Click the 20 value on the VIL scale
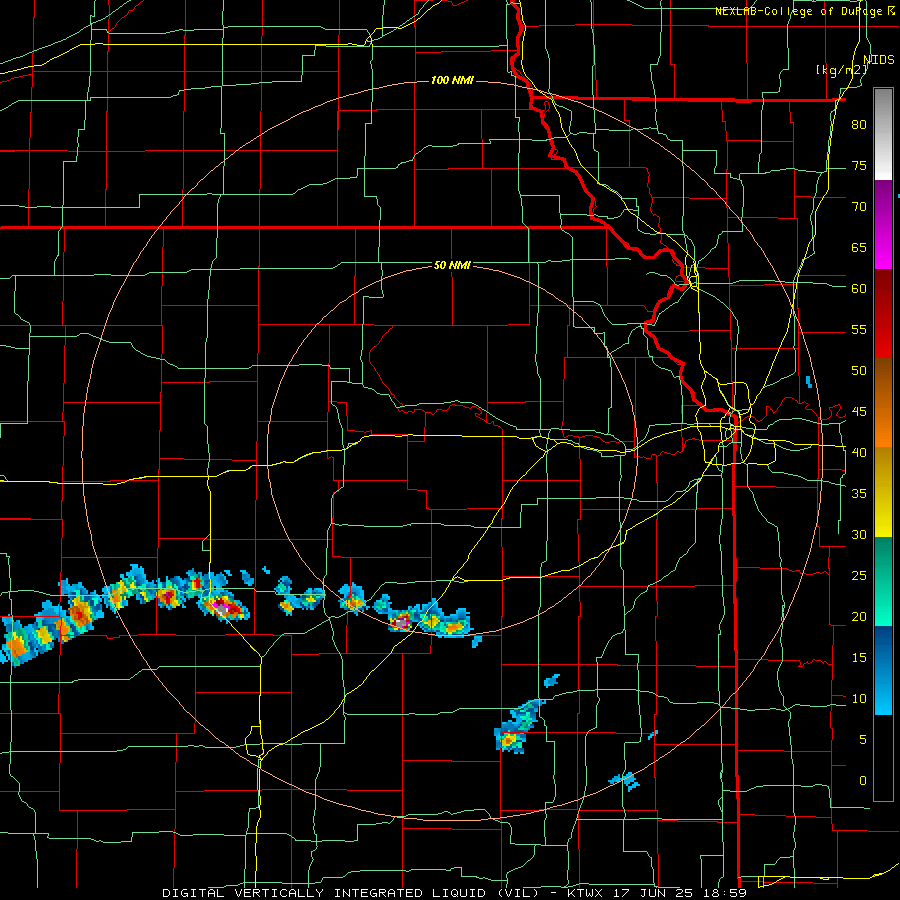Screen dimensions: 900x900 tap(859, 617)
